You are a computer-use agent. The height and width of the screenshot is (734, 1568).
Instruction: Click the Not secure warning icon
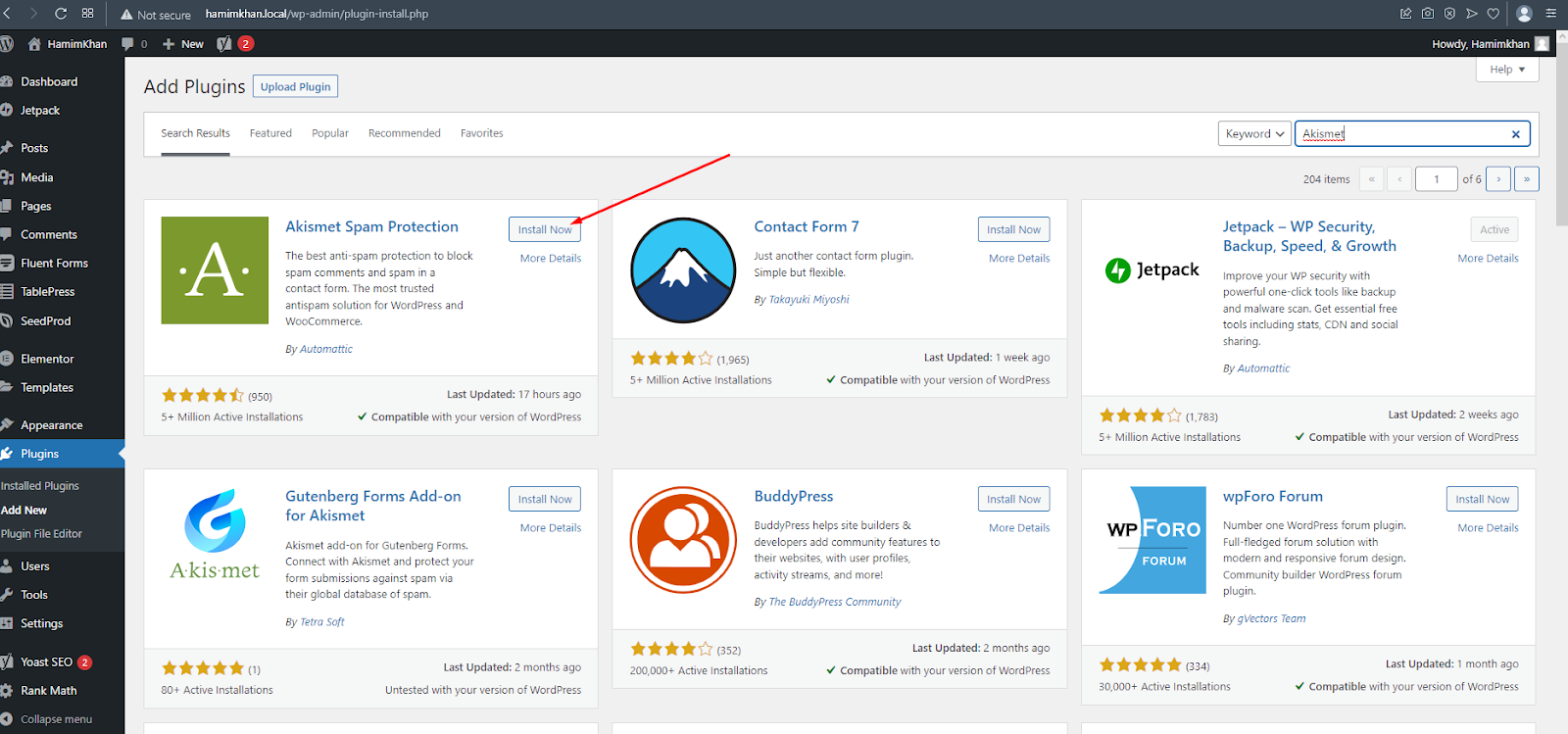tap(126, 15)
